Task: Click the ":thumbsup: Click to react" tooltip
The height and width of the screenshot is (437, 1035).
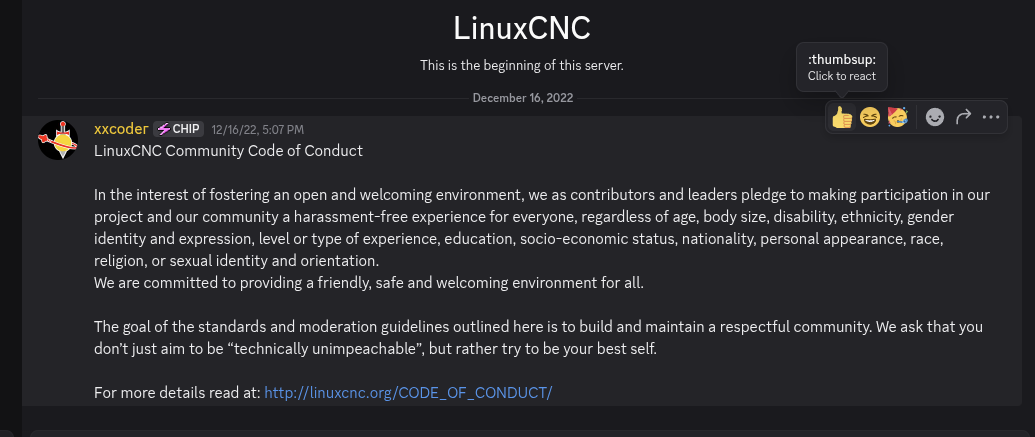Action: [x=841, y=68]
